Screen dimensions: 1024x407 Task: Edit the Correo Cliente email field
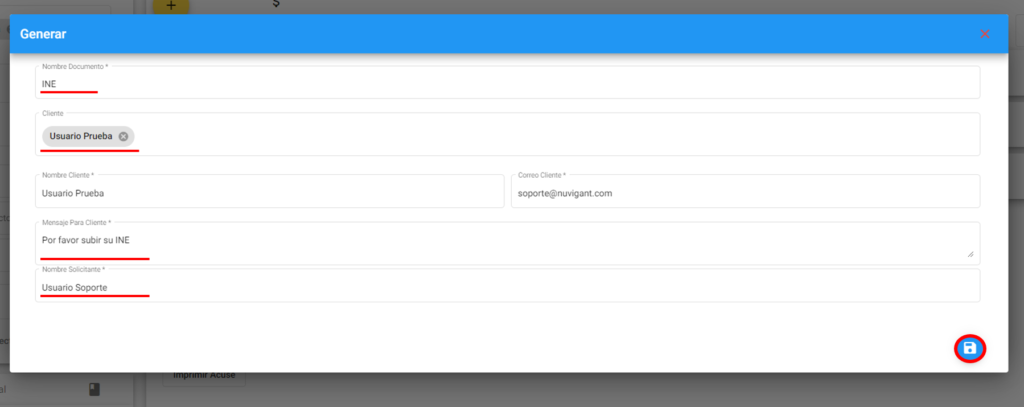746,191
